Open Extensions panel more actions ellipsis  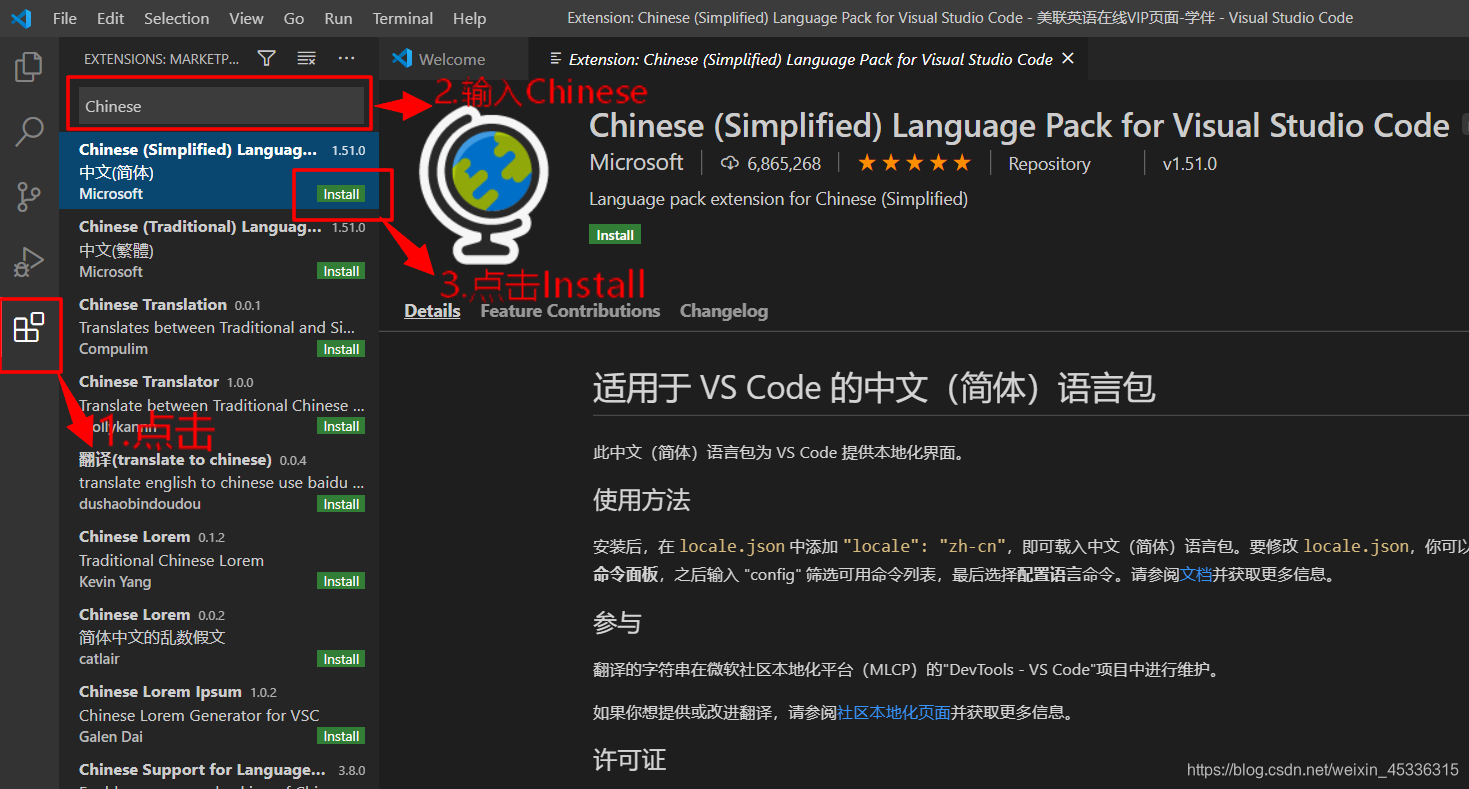[x=346, y=59]
